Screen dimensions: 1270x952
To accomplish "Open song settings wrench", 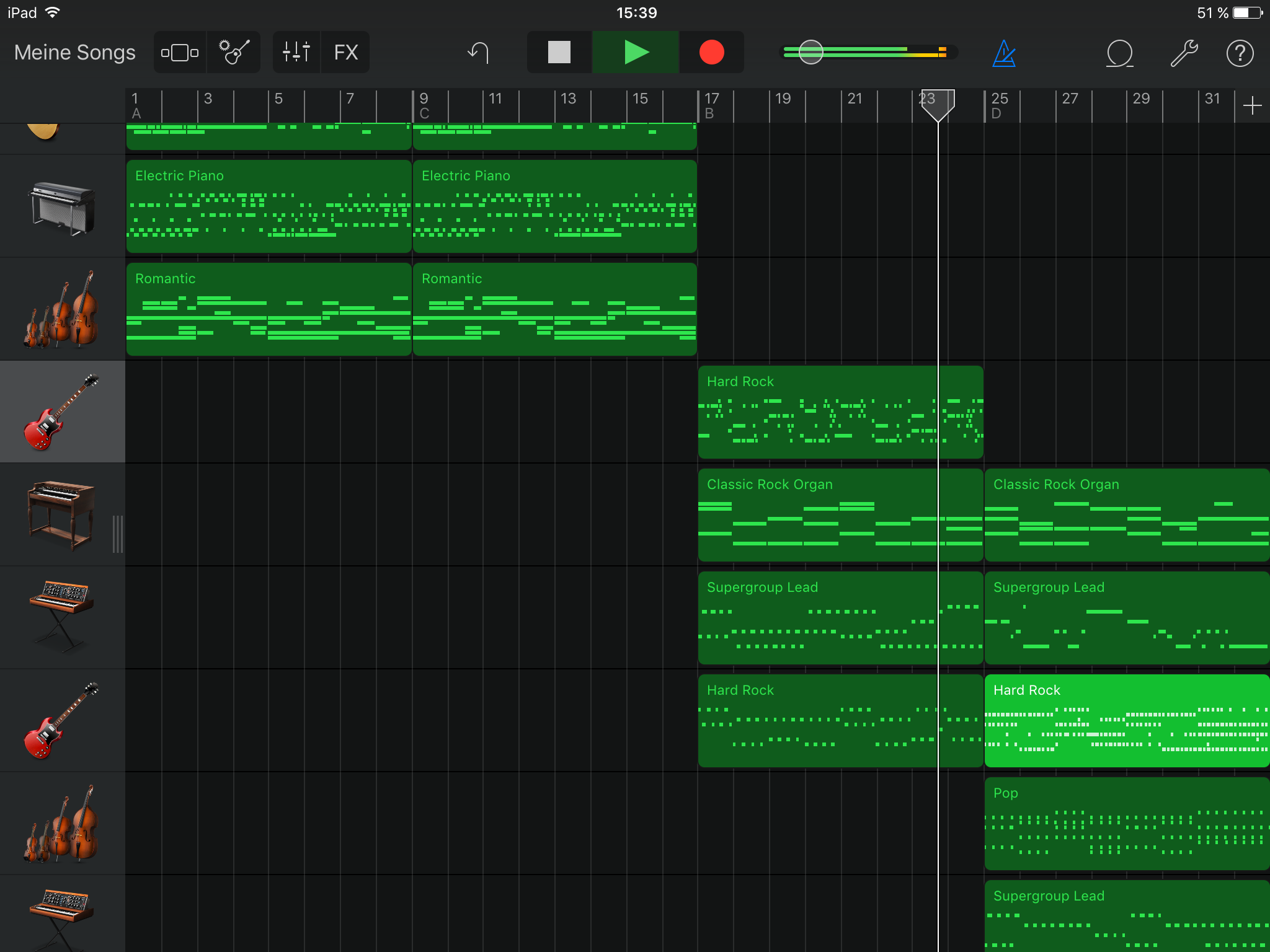I will pyautogui.click(x=1184, y=53).
